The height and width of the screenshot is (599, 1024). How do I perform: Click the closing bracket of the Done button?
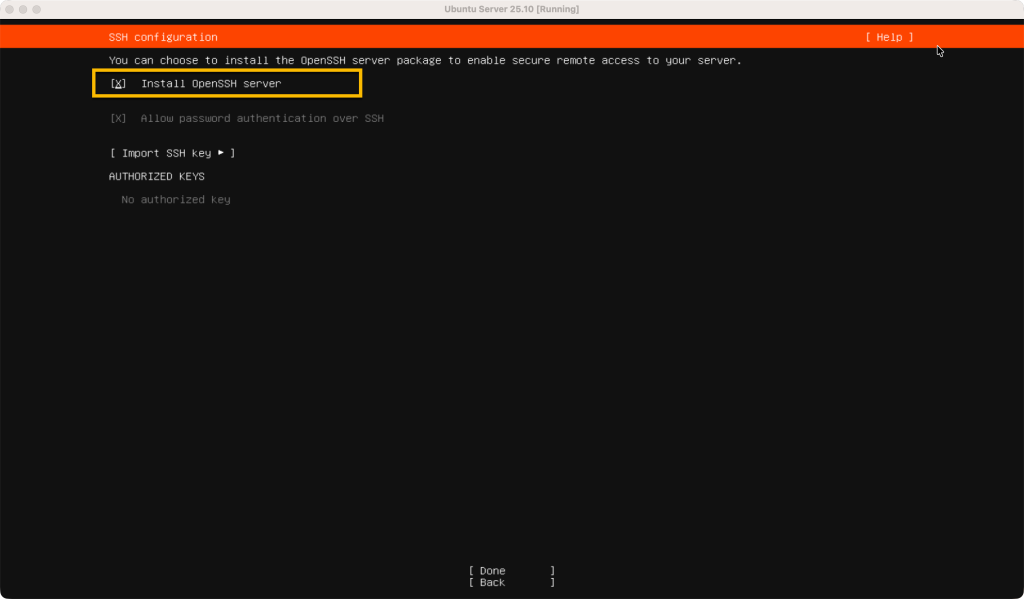pos(552,571)
